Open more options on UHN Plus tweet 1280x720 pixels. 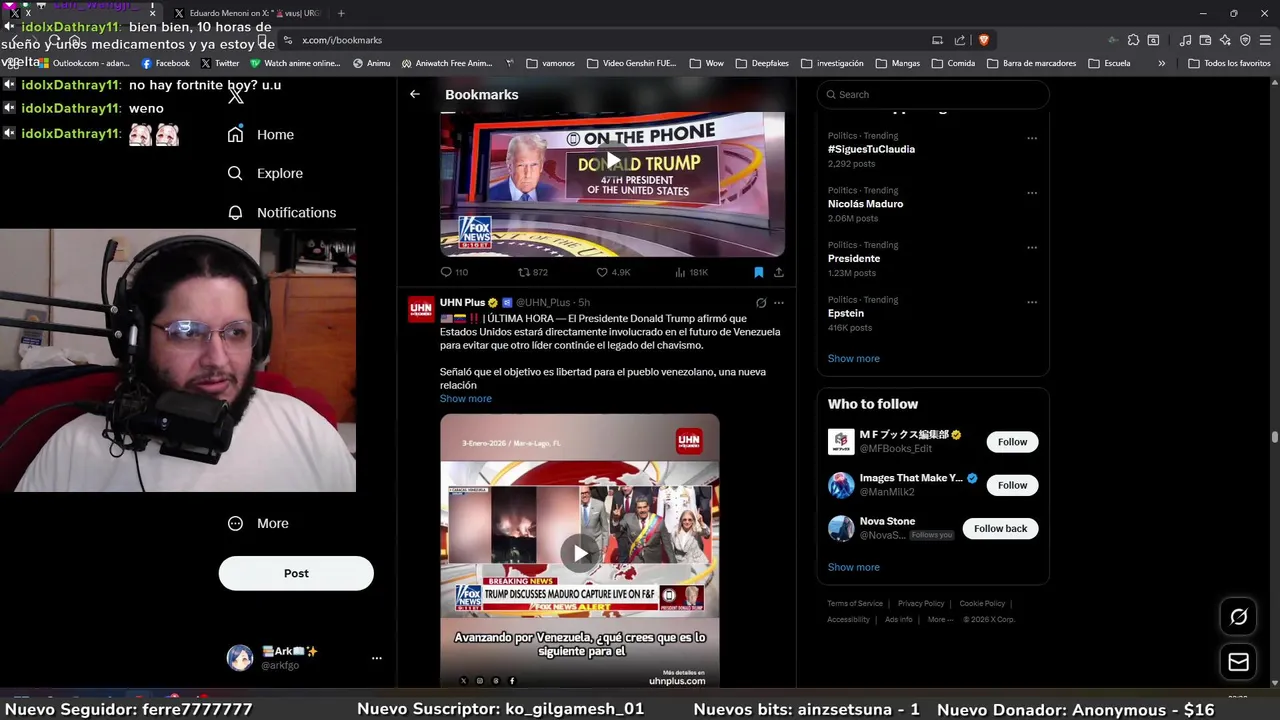[x=779, y=302]
